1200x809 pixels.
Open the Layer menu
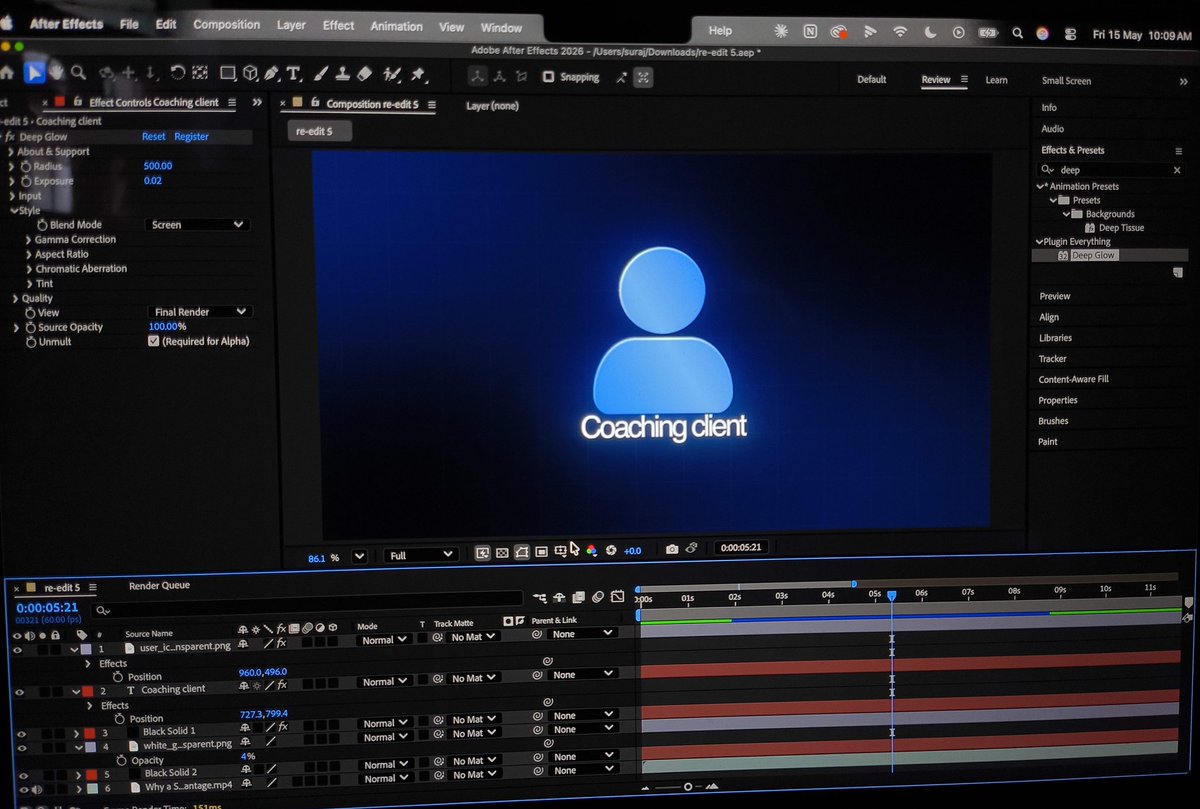[x=291, y=26]
